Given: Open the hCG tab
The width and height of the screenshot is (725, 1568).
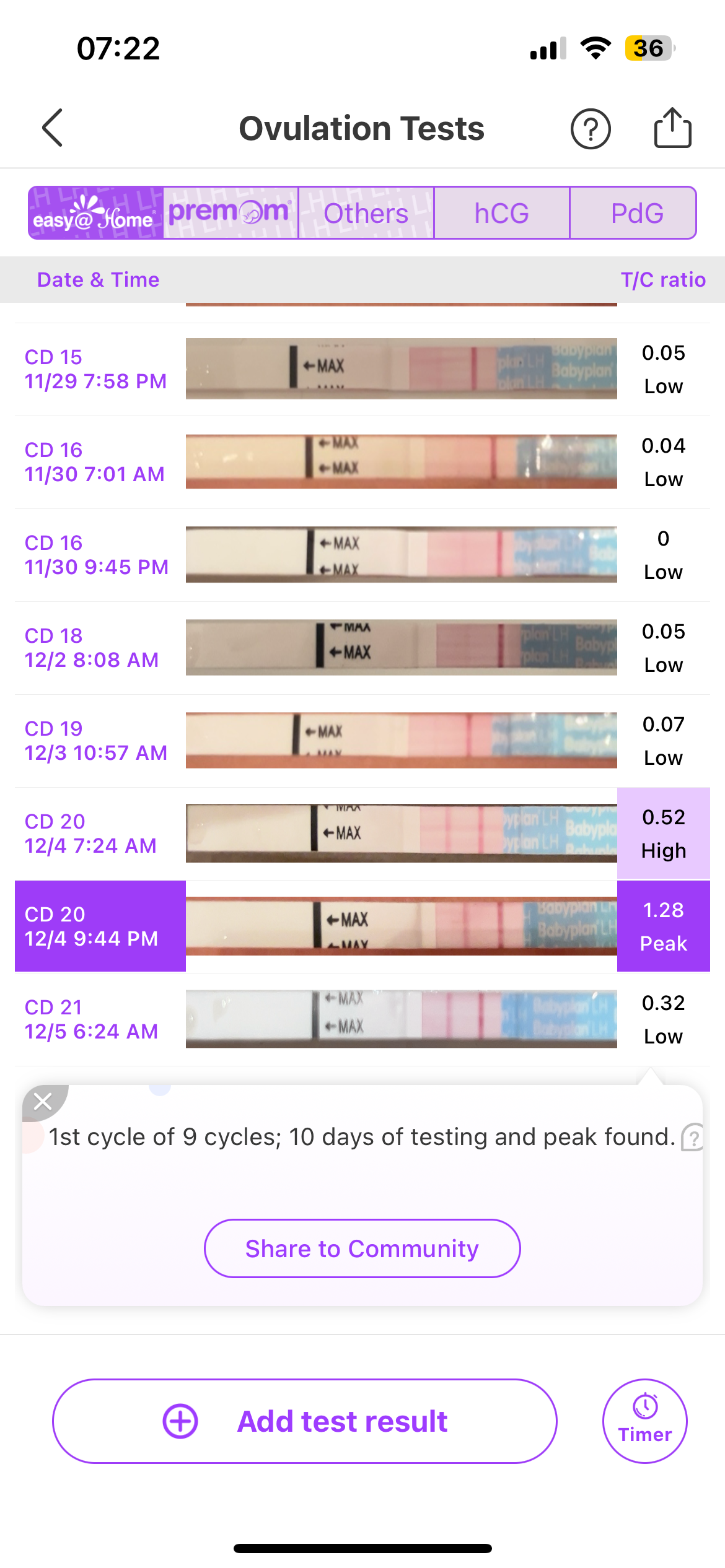Looking at the screenshot, I should [x=501, y=213].
